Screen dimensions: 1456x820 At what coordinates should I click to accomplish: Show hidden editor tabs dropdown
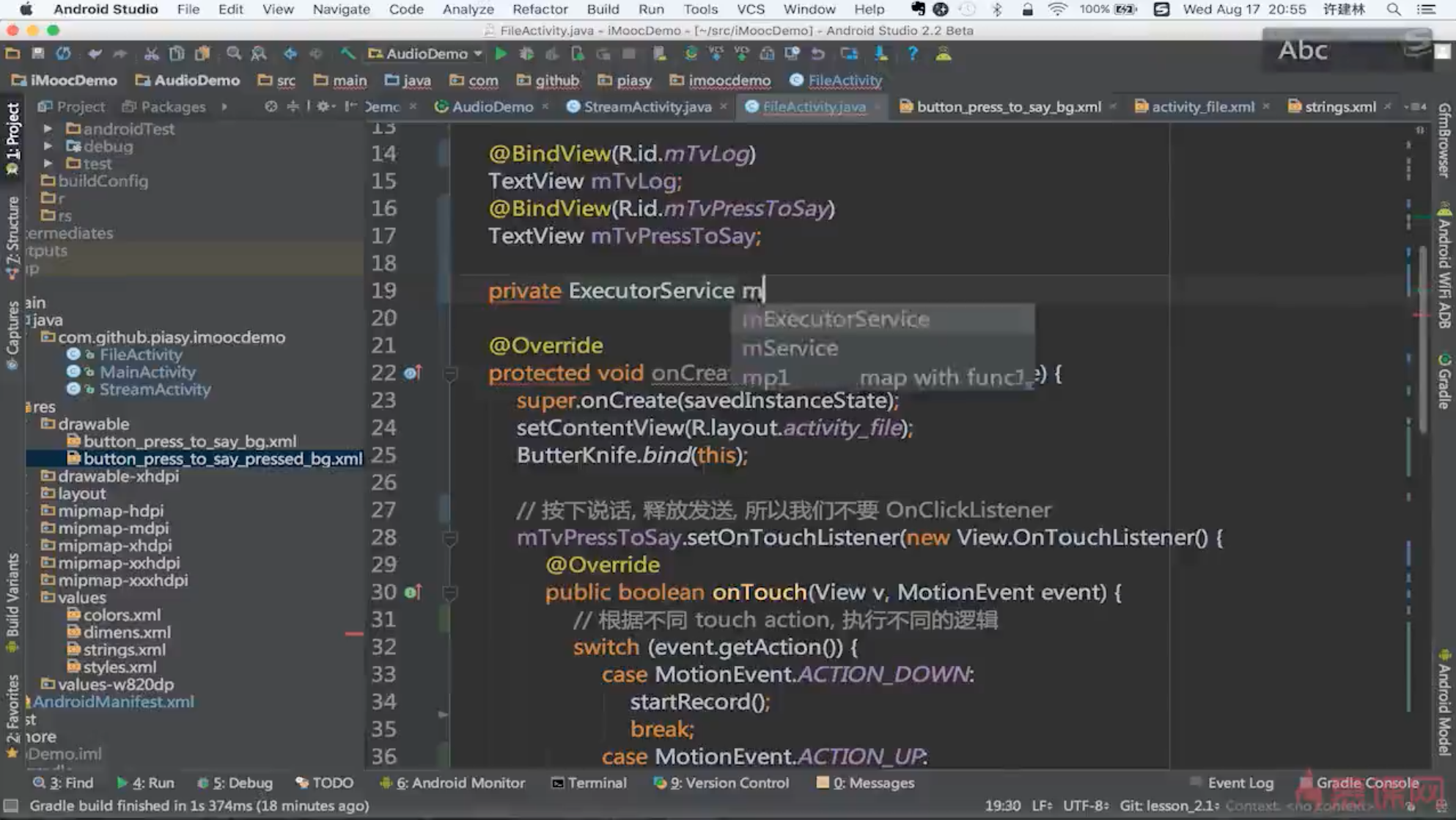(x=1415, y=106)
